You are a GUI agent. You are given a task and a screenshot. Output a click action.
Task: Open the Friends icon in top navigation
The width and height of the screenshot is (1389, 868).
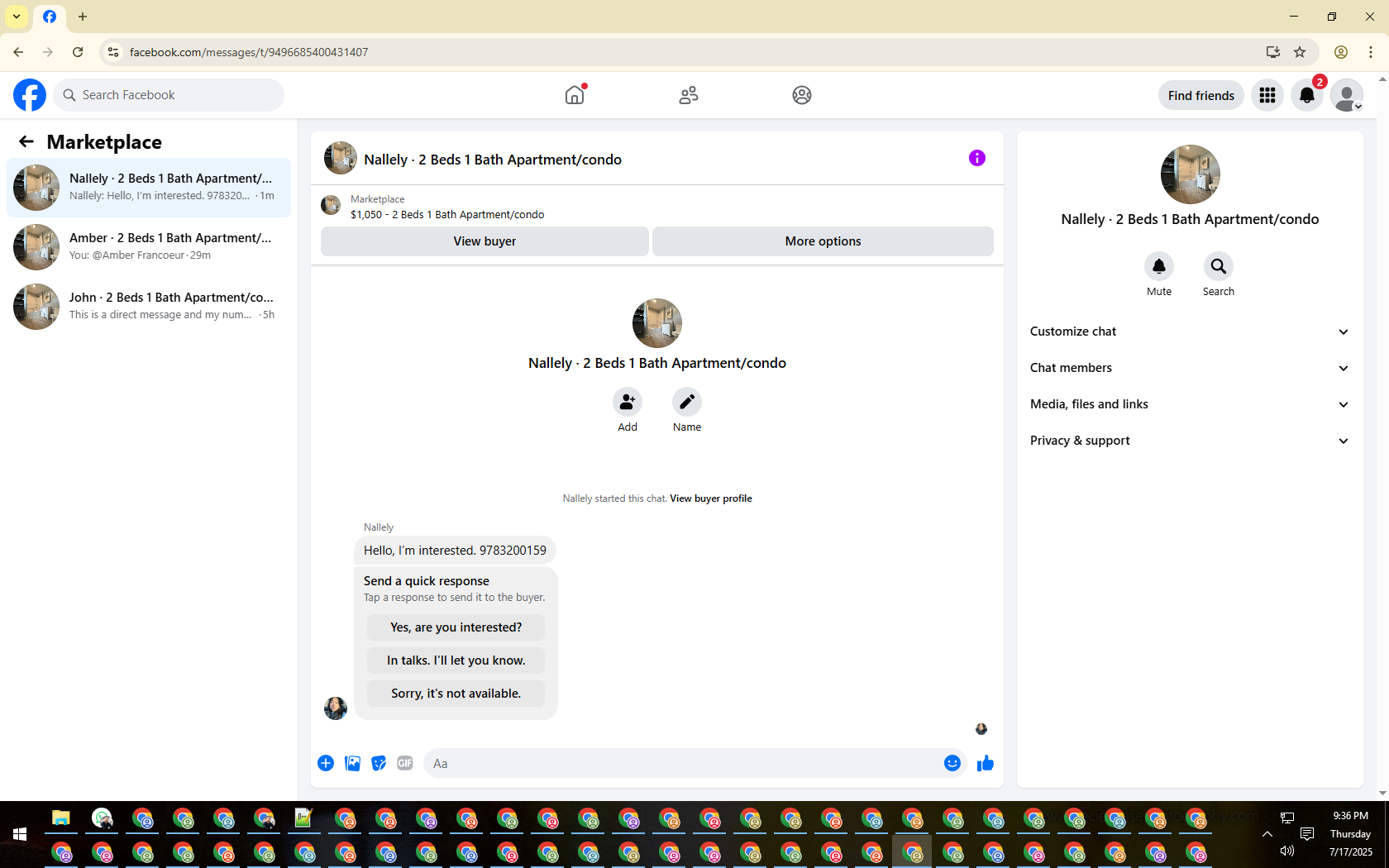click(x=689, y=95)
